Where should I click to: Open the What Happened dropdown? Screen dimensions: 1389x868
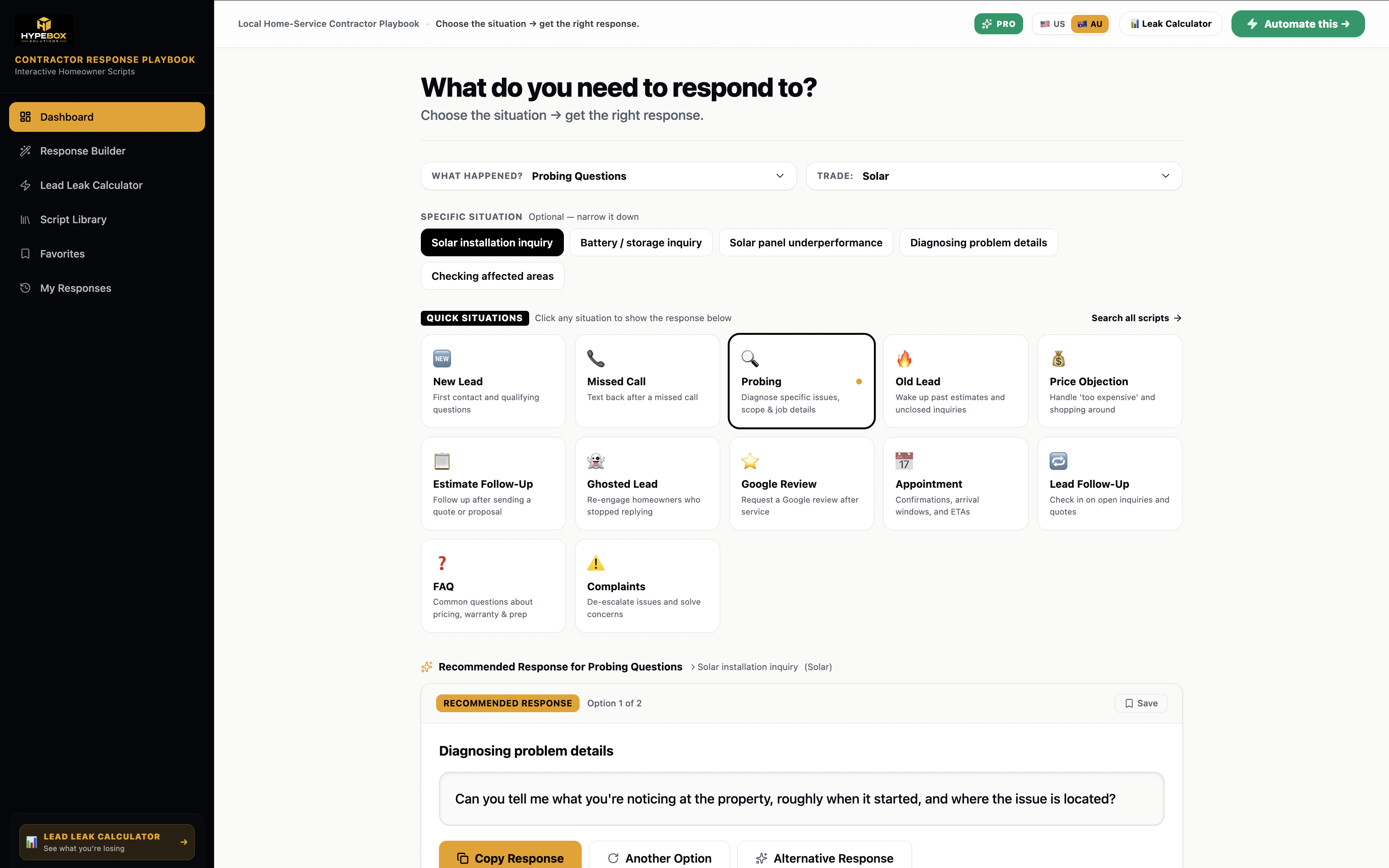coord(609,176)
